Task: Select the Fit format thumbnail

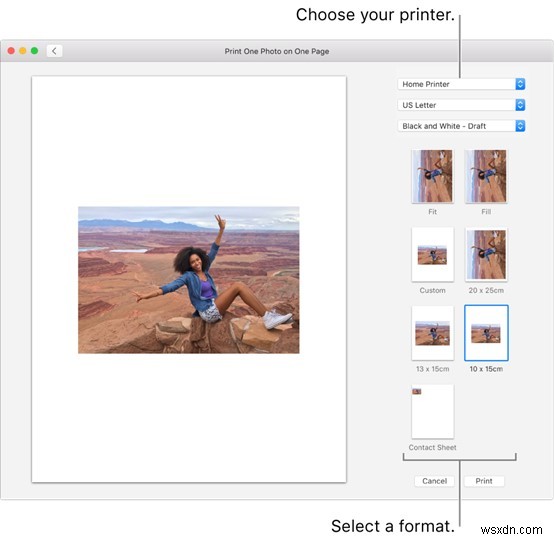Action: click(x=432, y=176)
